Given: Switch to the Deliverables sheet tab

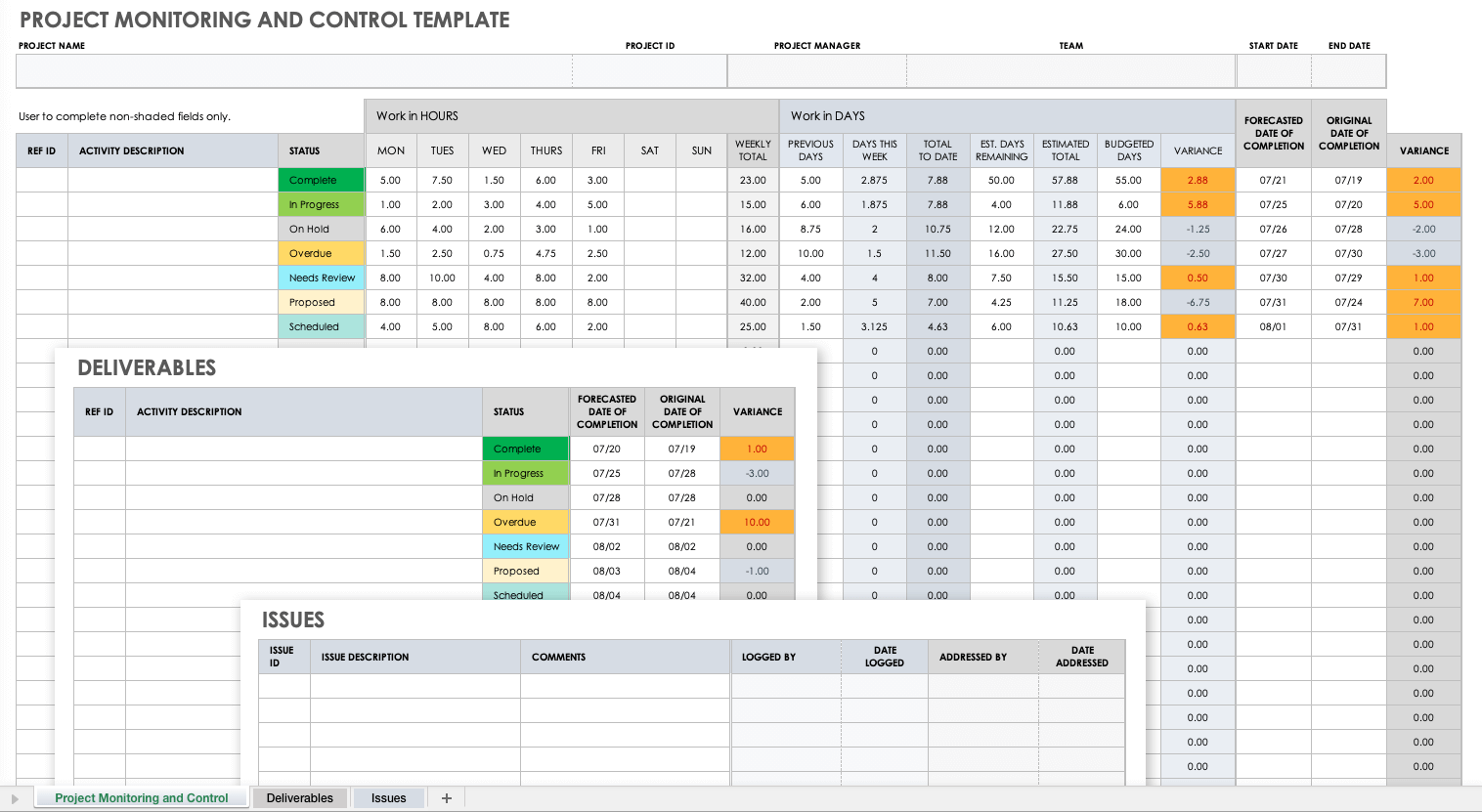Looking at the screenshot, I should pyautogui.click(x=299, y=797).
